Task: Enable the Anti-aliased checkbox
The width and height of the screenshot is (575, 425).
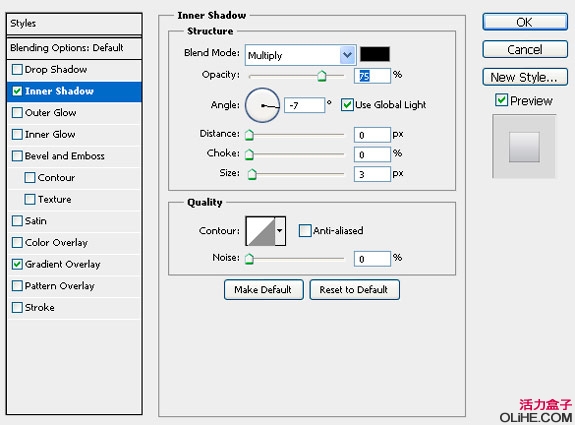Action: pyautogui.click(x=305, y=231)
